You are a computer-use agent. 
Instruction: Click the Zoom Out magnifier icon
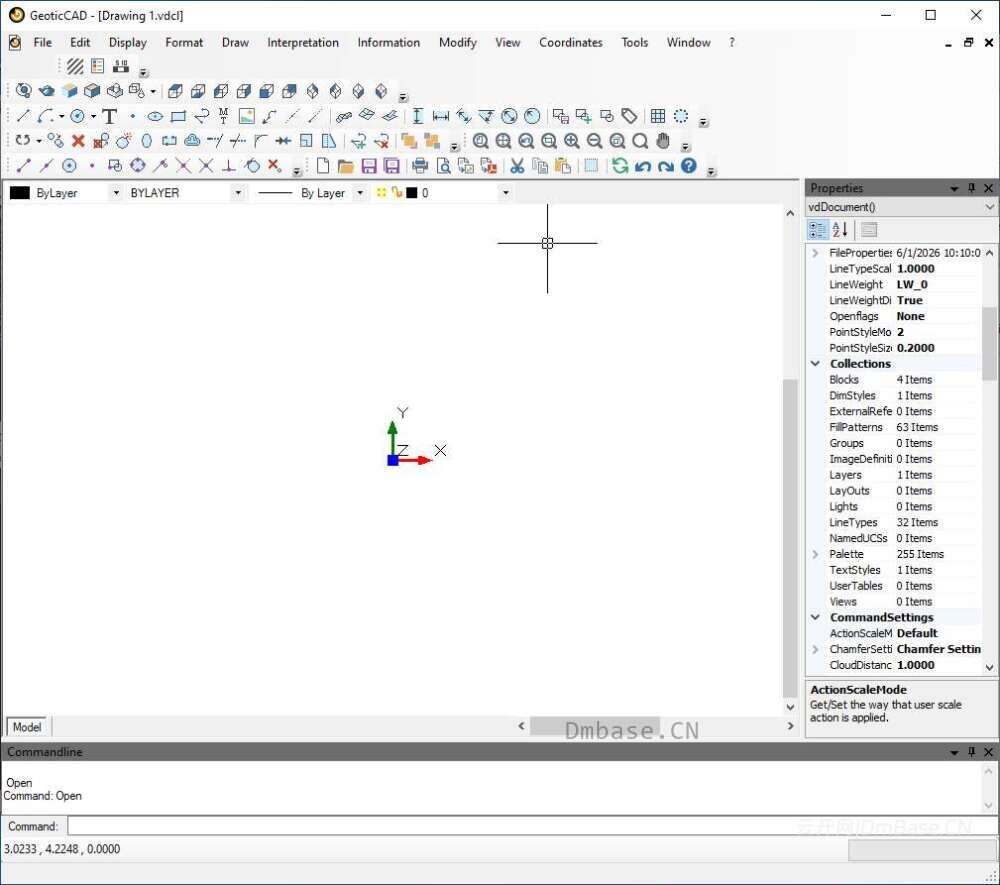tap(594, 141)
